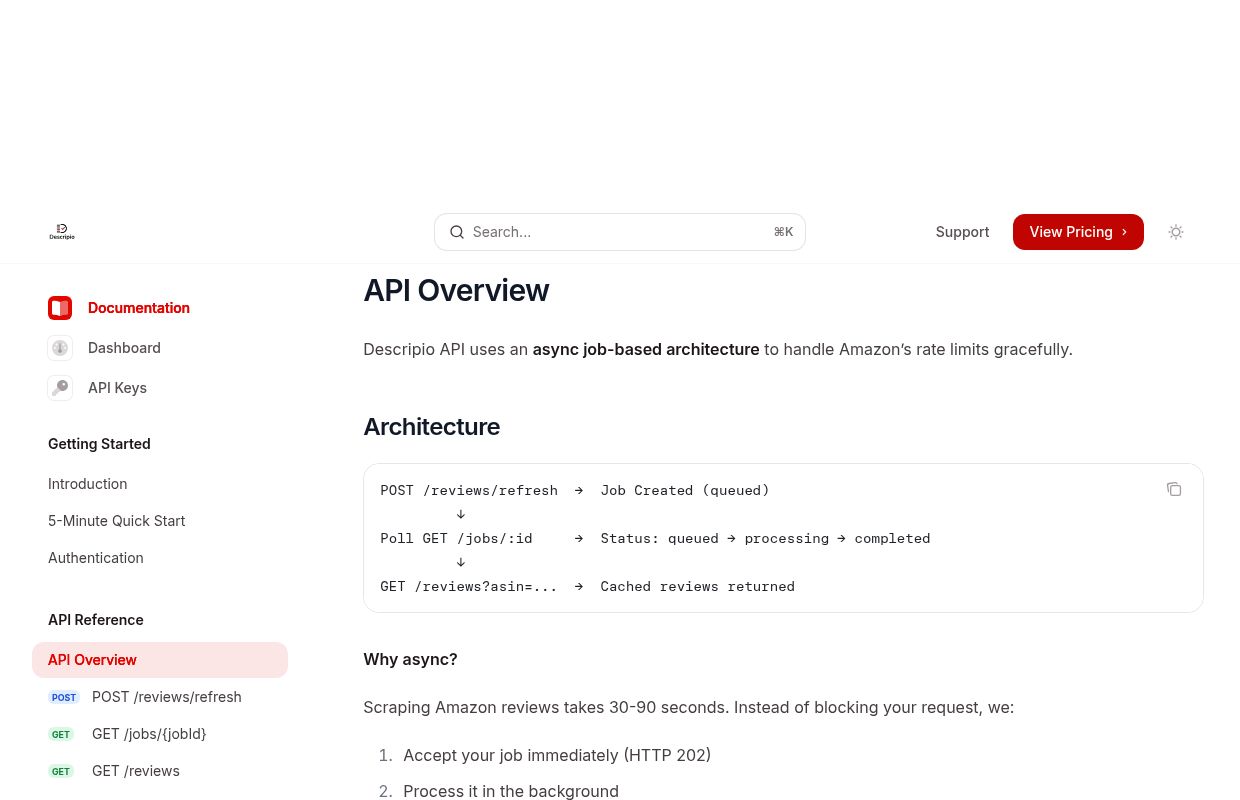Click the GET badge beside /jobs/{jobId}

pyautogui.click(x=61, y=734)
